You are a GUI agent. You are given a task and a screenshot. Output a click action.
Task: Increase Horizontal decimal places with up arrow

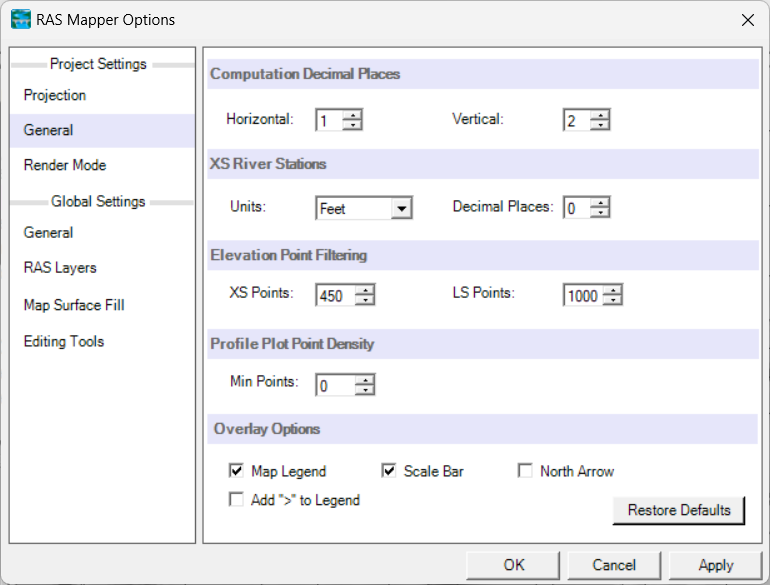pos(352,115)
